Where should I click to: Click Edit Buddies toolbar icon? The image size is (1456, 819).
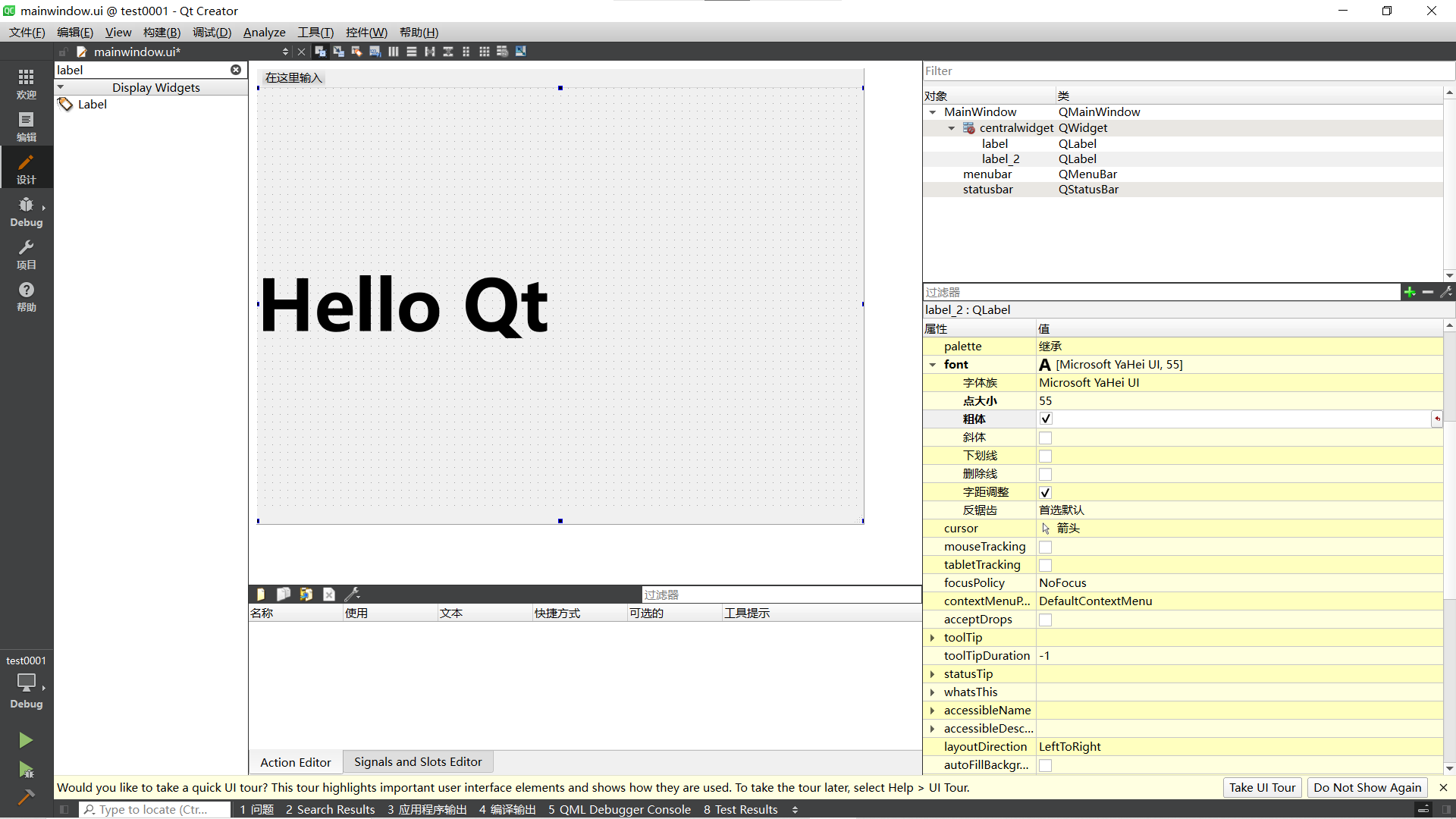coord(356,52)
